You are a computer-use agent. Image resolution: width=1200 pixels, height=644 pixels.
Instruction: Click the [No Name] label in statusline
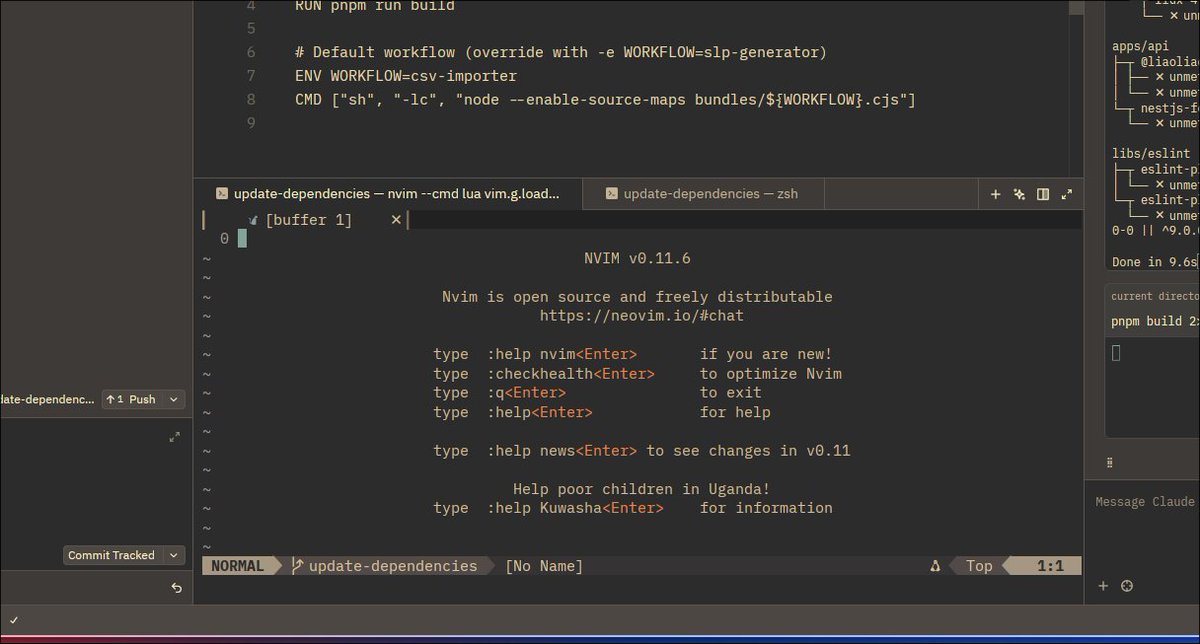pyautogui.click(x=544, y=566)
